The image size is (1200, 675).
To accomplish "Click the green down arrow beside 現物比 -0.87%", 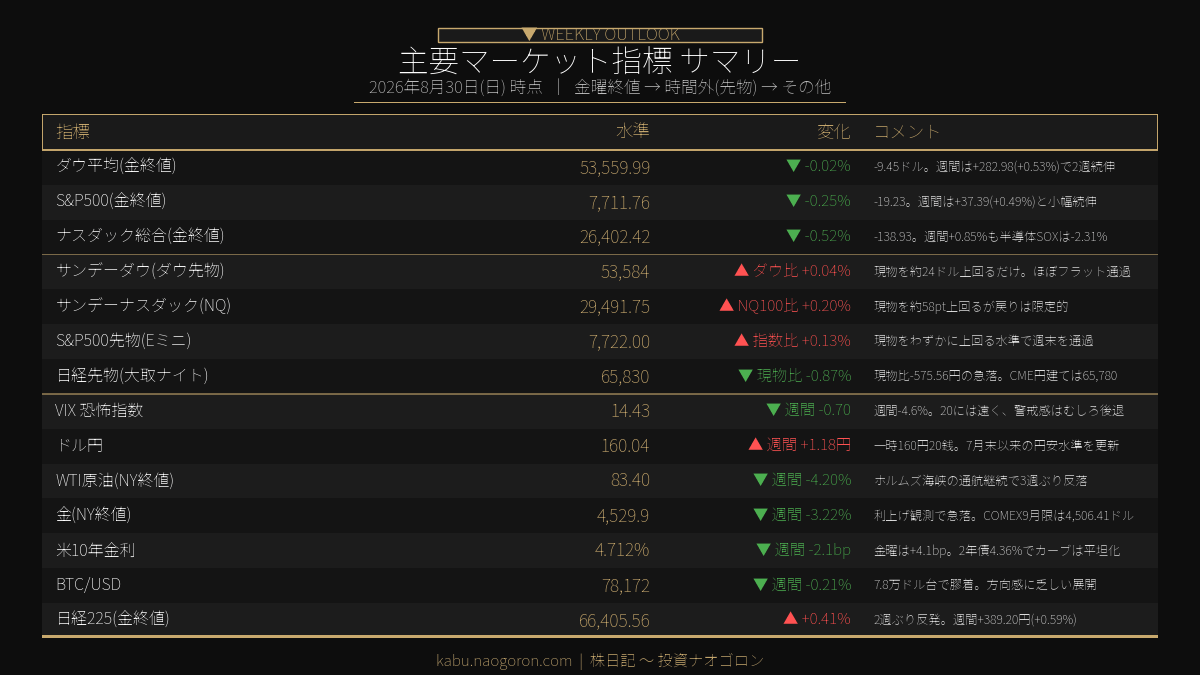I will pyautogui.click(x=745, y=375).
